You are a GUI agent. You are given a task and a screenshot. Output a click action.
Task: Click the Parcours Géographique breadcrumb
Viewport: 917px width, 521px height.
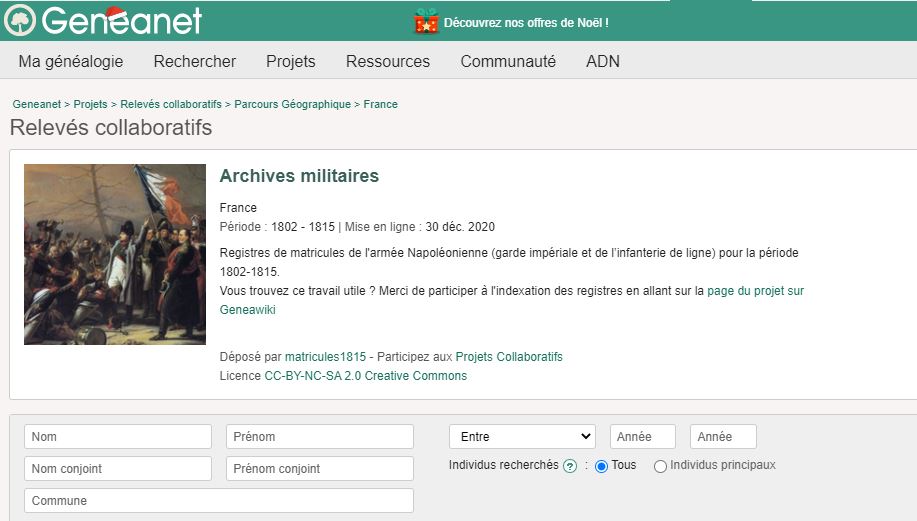point(292,104)
